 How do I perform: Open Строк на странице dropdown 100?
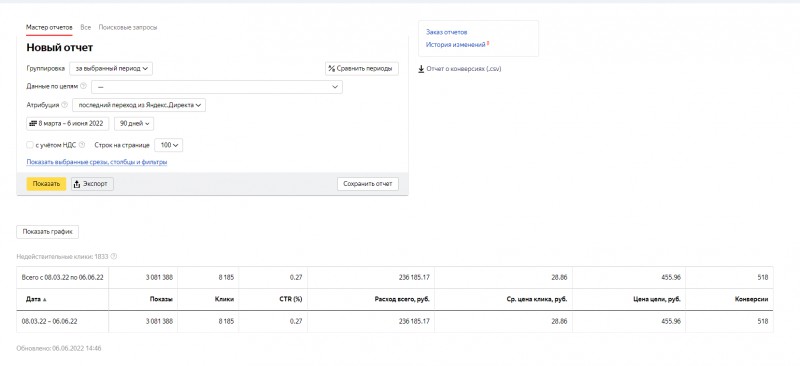point(169,145)
